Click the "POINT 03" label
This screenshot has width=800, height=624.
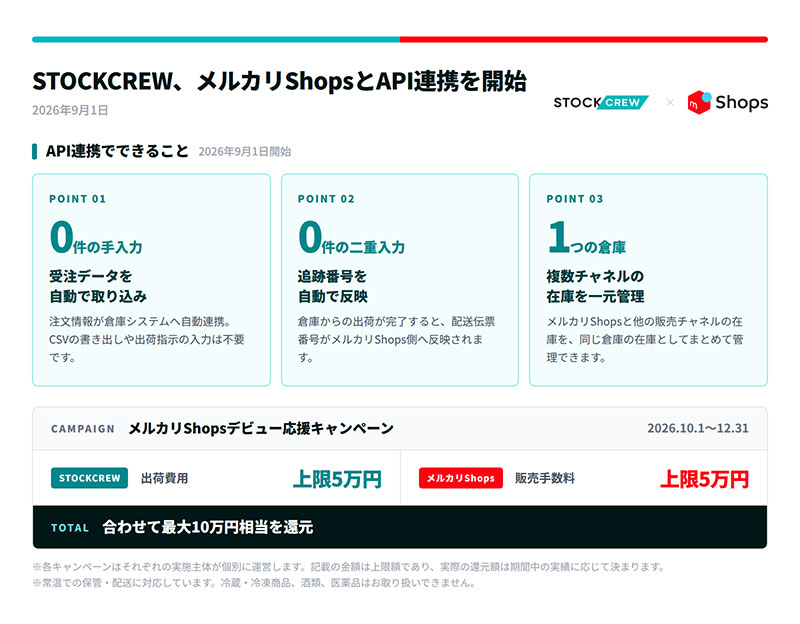[x=574, y=199]
